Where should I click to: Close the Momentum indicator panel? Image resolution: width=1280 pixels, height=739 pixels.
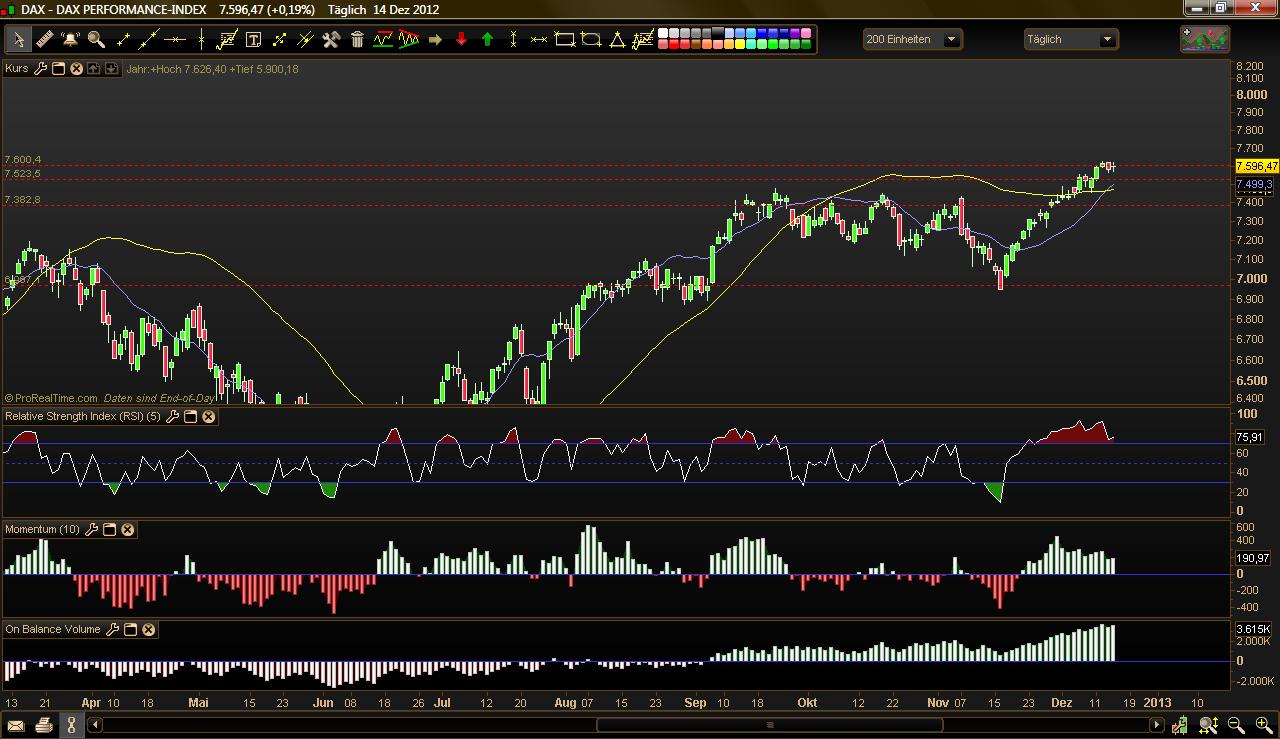(128, 529)
